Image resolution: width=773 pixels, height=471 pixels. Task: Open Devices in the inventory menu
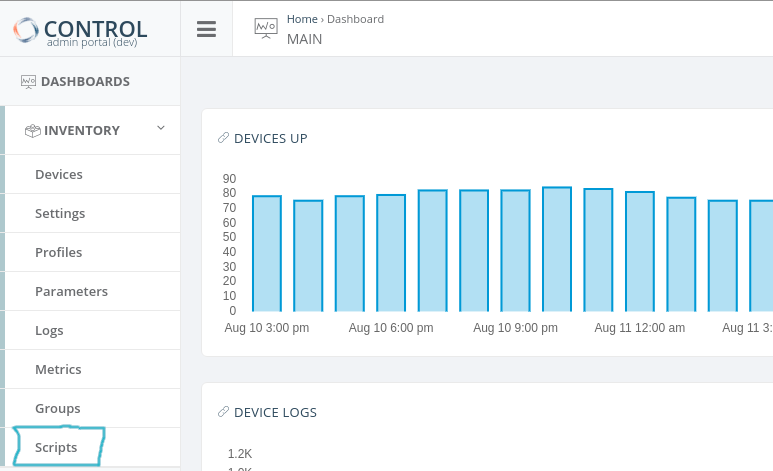coord(59,174)
